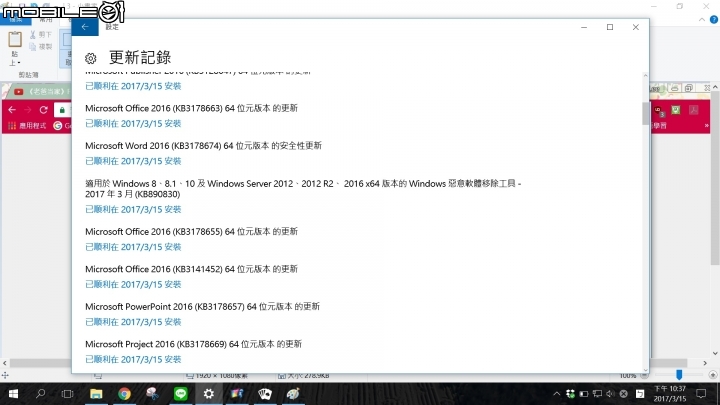Select the Microsoft Project 2016 (KB3178669) title
The height and width of the screenshot is (405, 720).
(193, 344)
